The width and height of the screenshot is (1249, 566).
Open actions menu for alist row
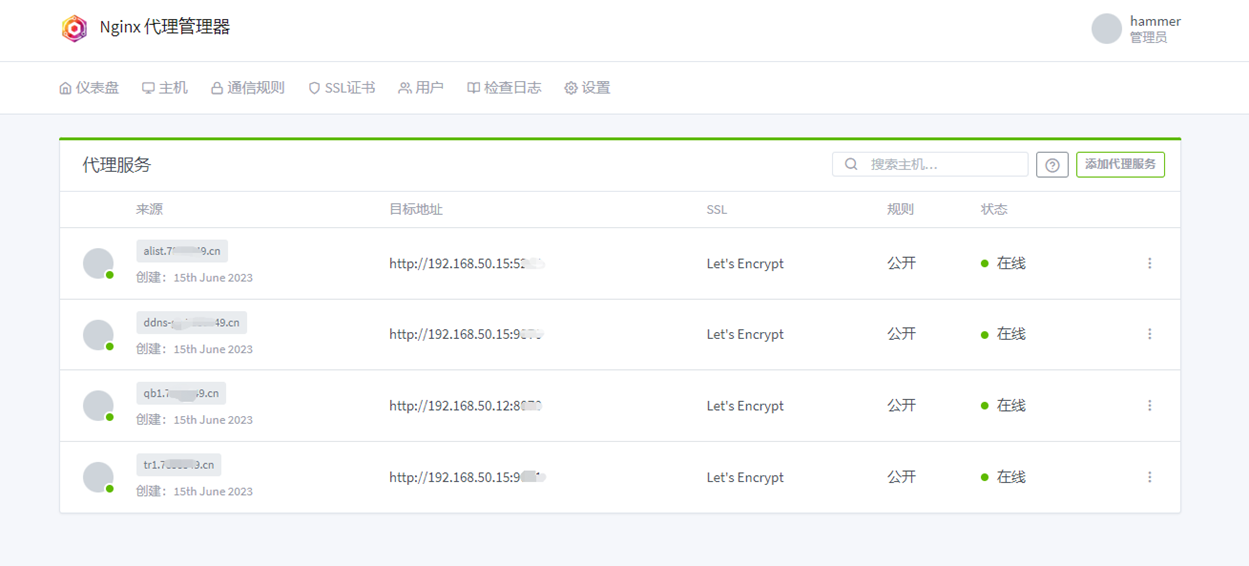point(1149,263)
